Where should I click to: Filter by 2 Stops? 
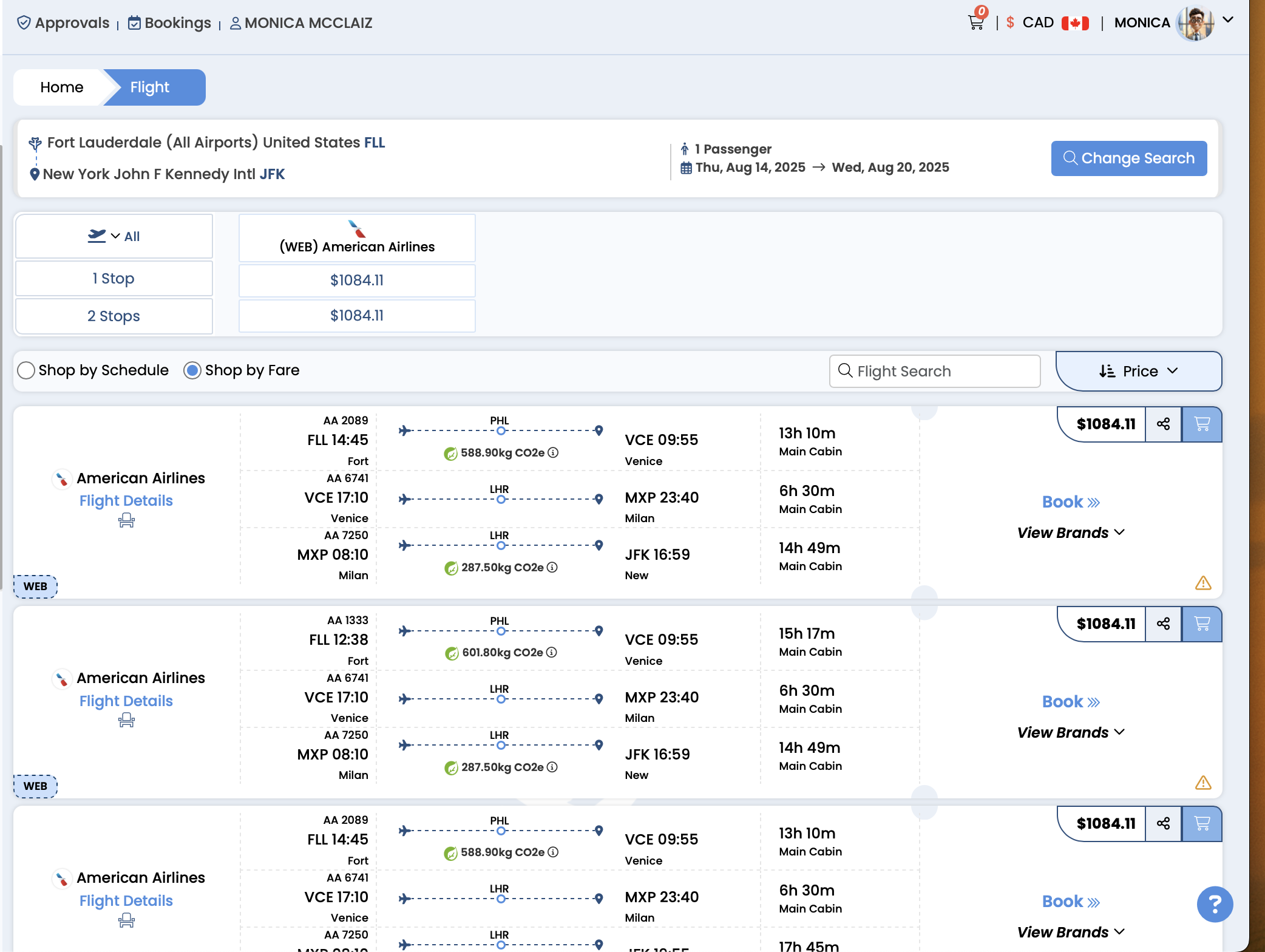[x=114, y=316]
